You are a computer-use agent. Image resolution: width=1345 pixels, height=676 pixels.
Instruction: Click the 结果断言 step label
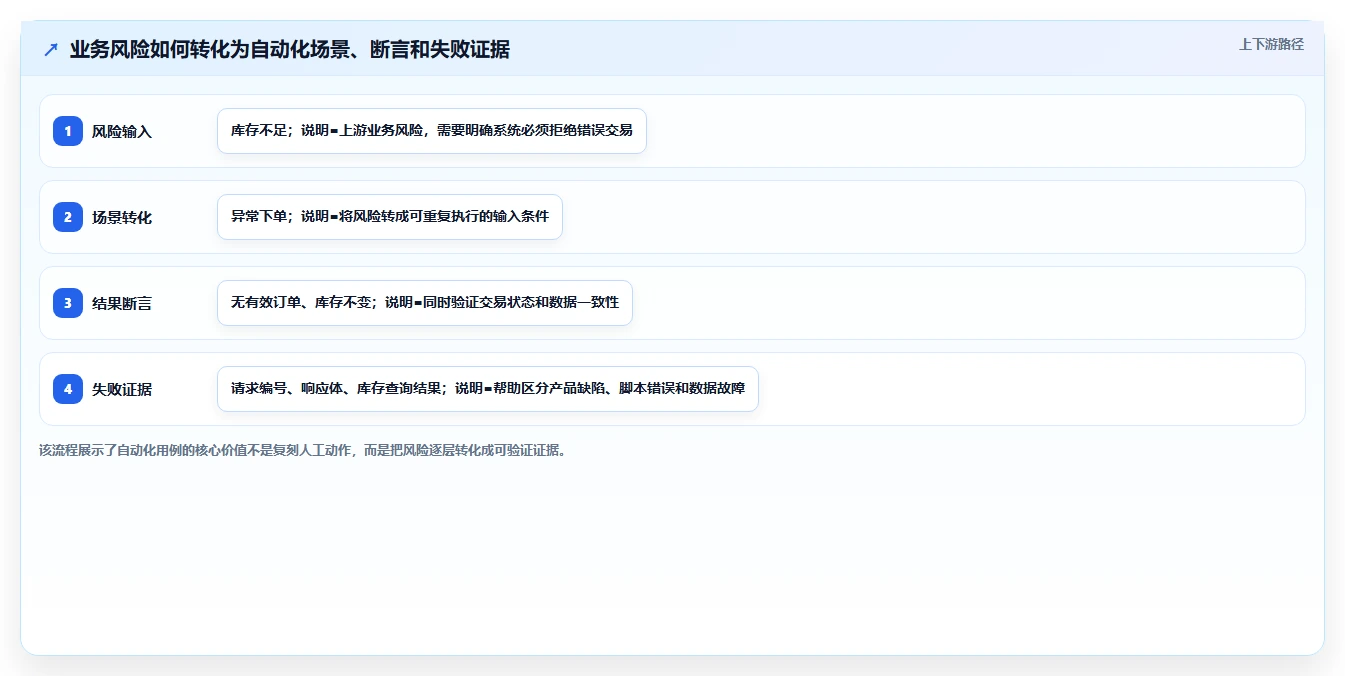pos(122,303)
